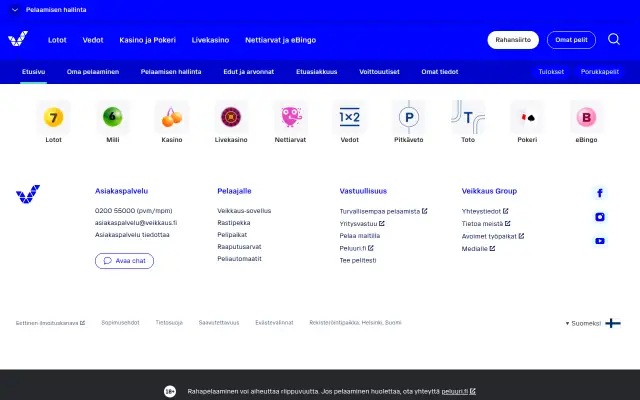This screenshot has height=400, width=640.
Task: Switch to Etuasiakkuus tab
Action: [317, 72]
